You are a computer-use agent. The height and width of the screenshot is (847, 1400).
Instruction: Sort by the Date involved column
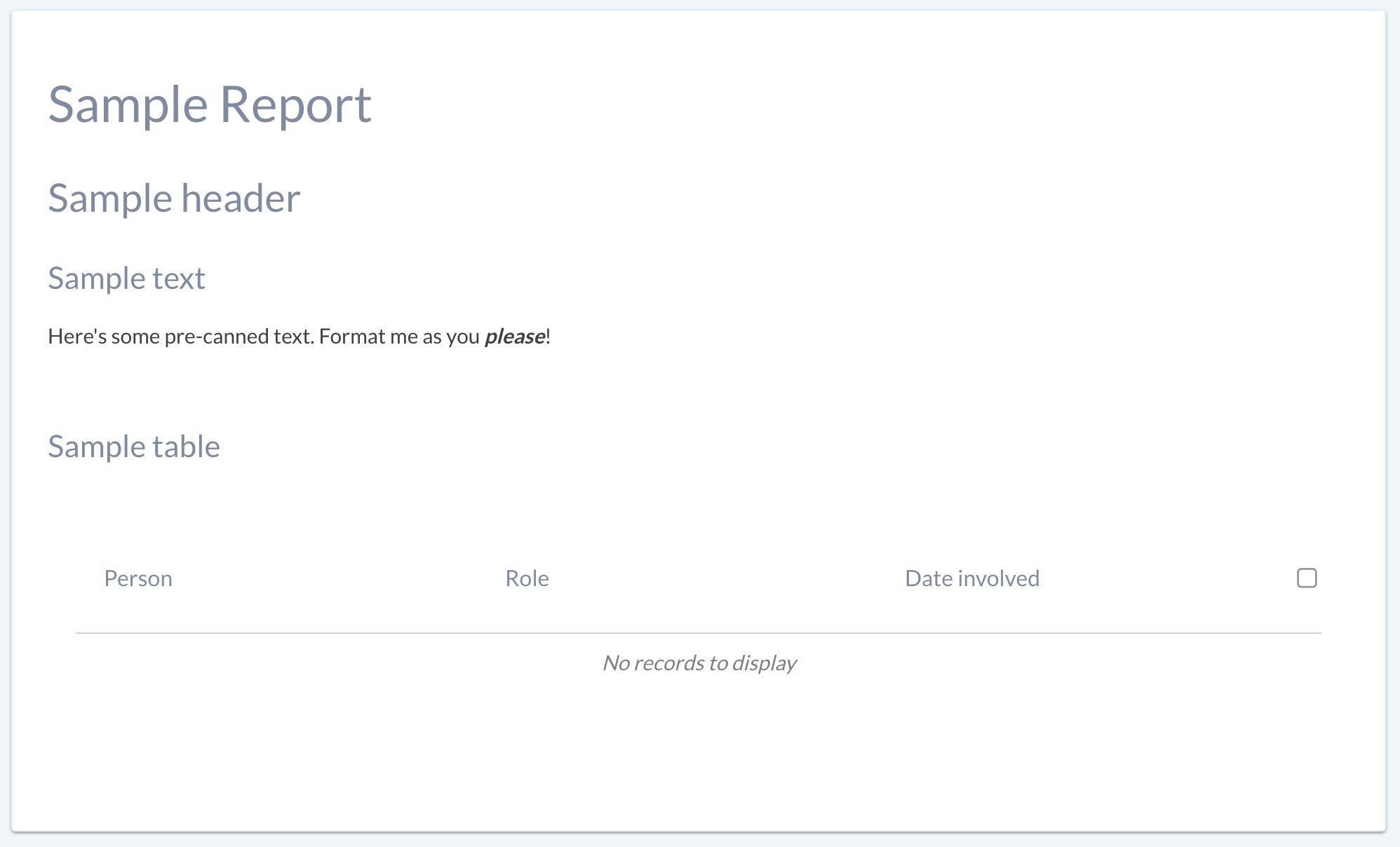(x=971, y=578)
